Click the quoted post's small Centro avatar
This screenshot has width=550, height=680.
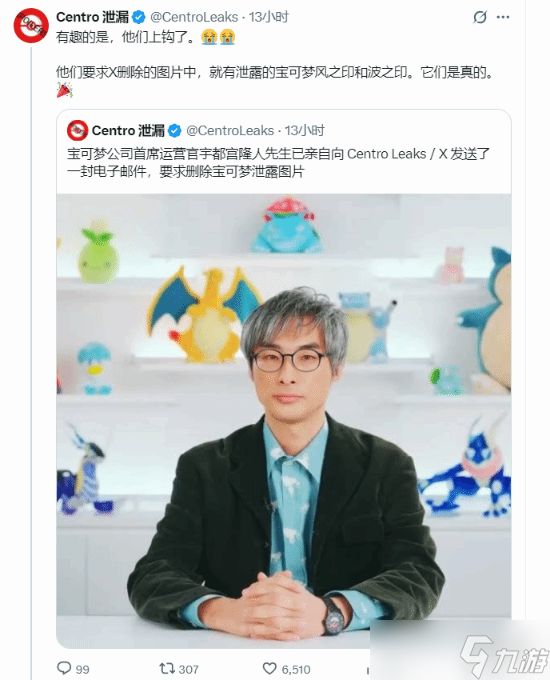click(x=77, y=130)
